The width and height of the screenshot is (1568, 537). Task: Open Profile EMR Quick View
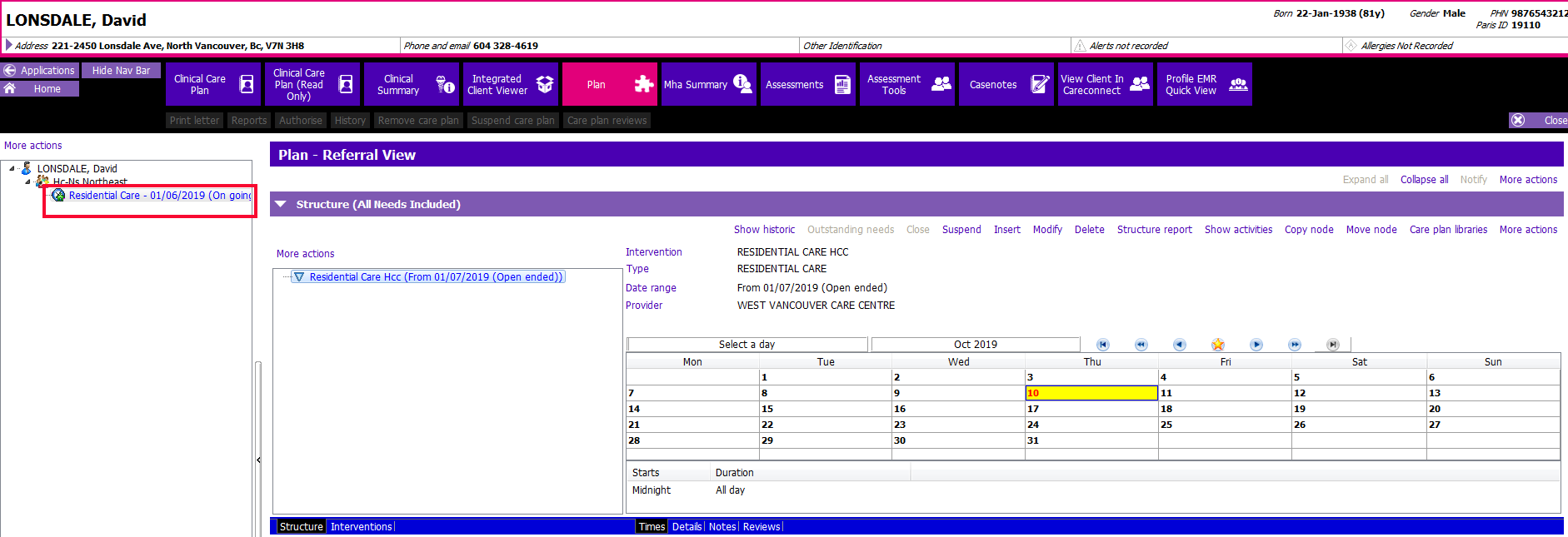point(1204,84)
